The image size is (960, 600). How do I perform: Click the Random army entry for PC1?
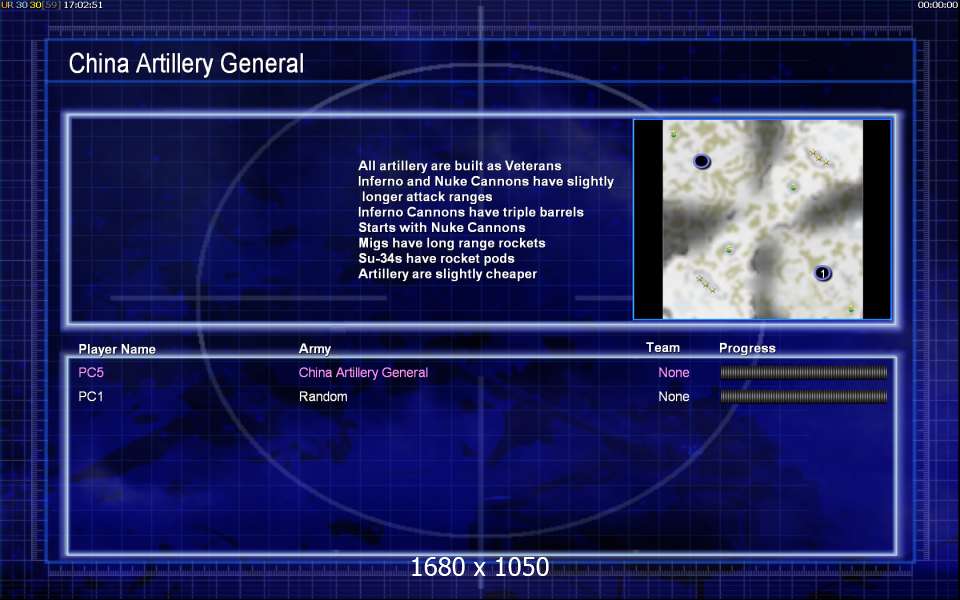tap(323, 397)
